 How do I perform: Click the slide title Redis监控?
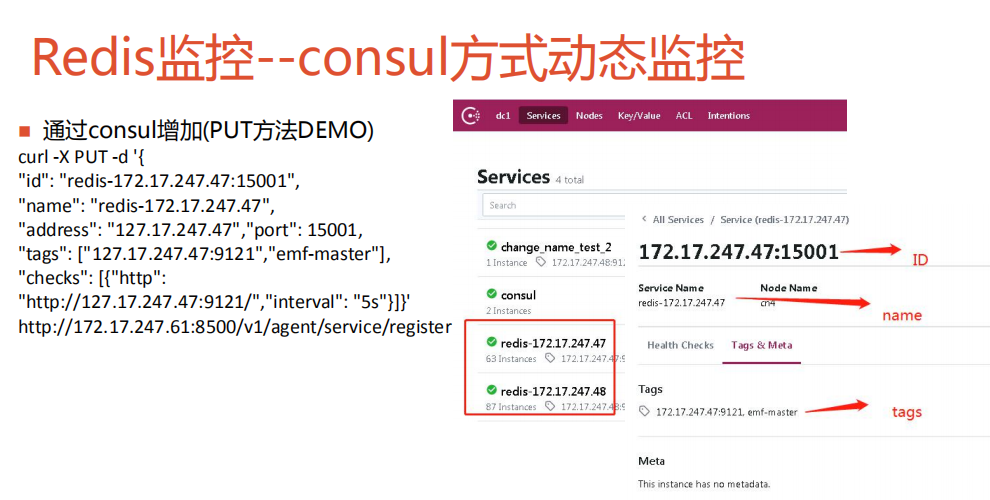click(x=387, y=58)
